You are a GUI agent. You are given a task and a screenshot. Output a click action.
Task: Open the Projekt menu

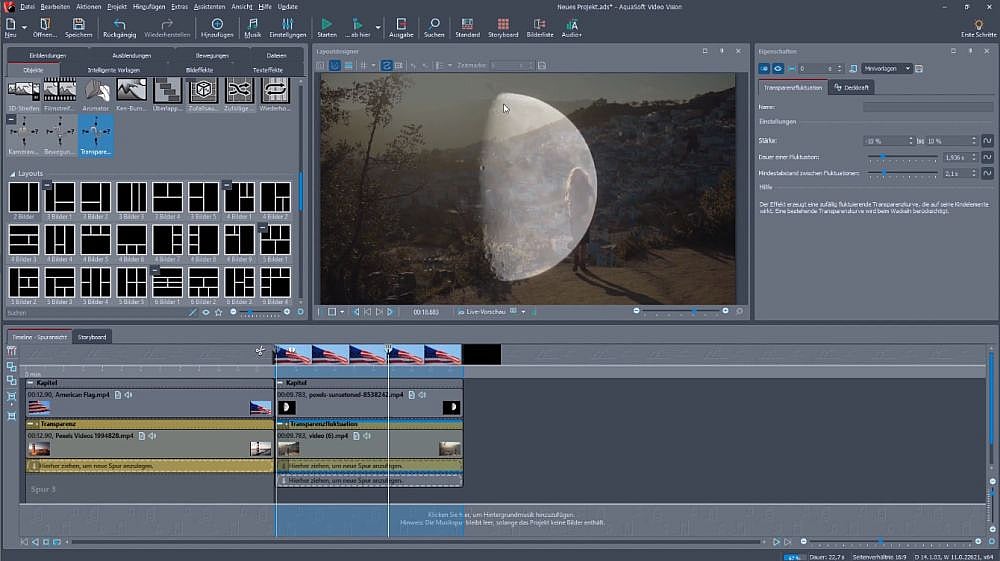[x=117, y=6]
